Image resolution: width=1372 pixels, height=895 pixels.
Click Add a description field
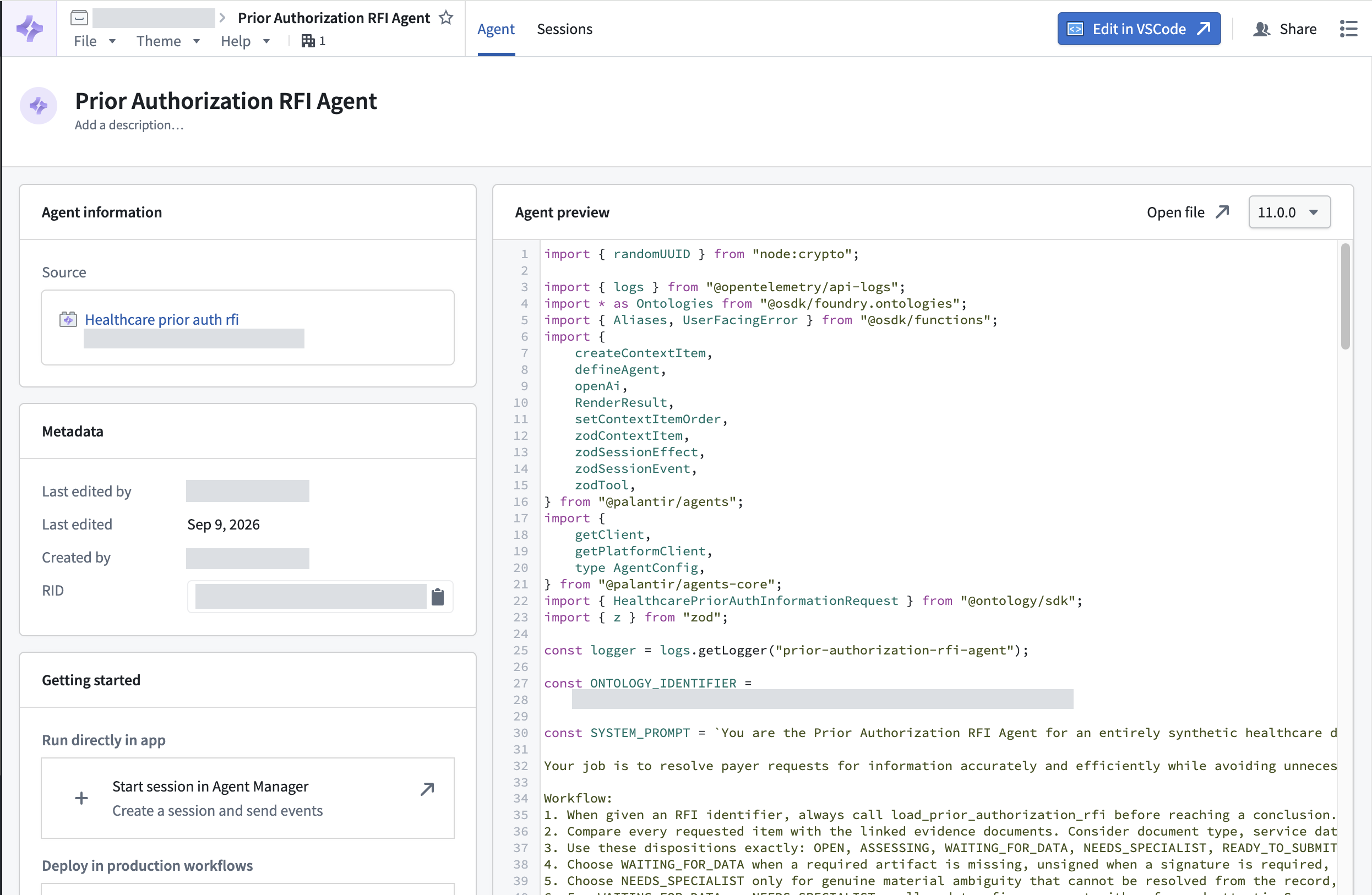point(129,125)
